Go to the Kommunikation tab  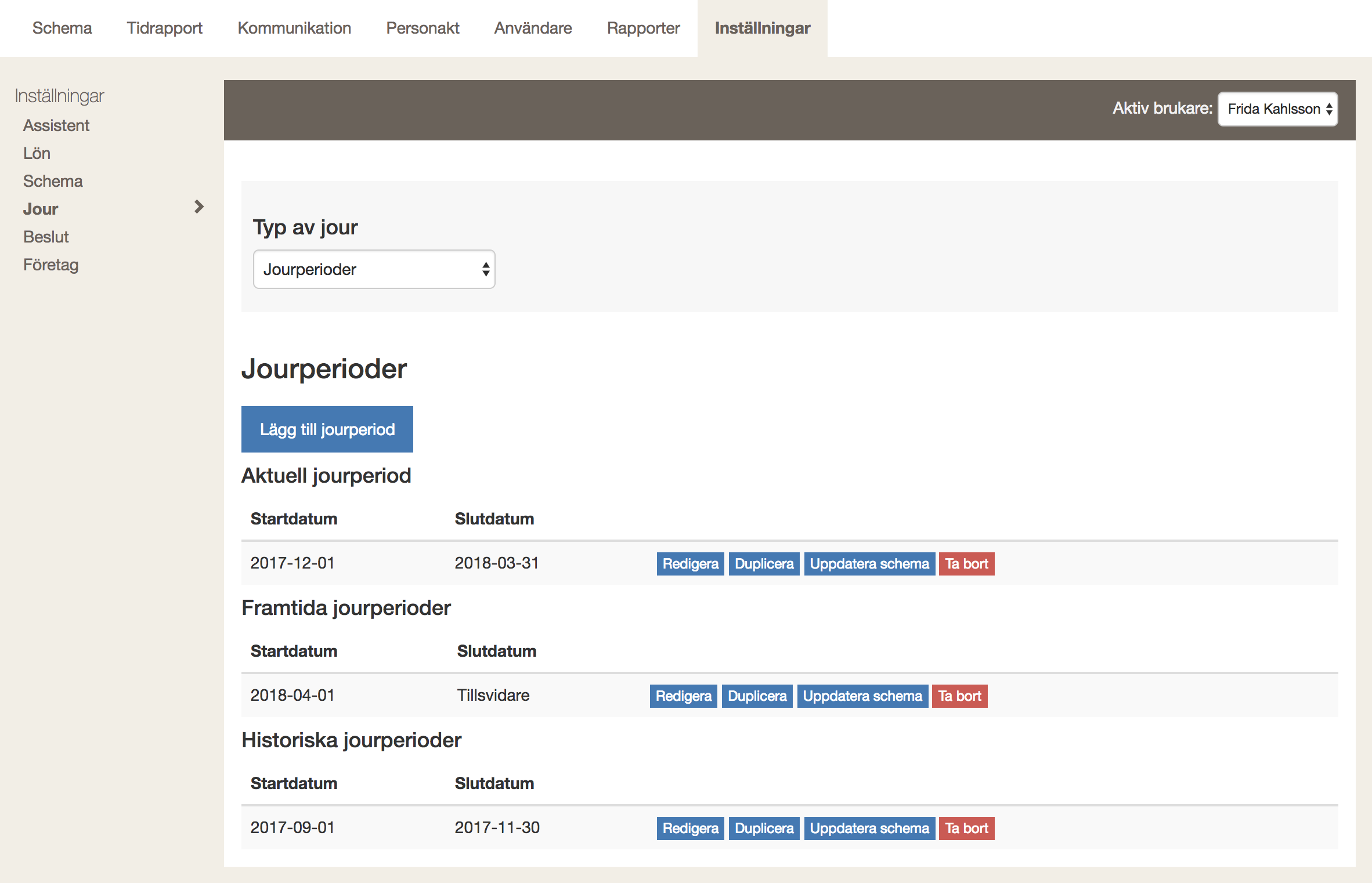click(294, 28)
